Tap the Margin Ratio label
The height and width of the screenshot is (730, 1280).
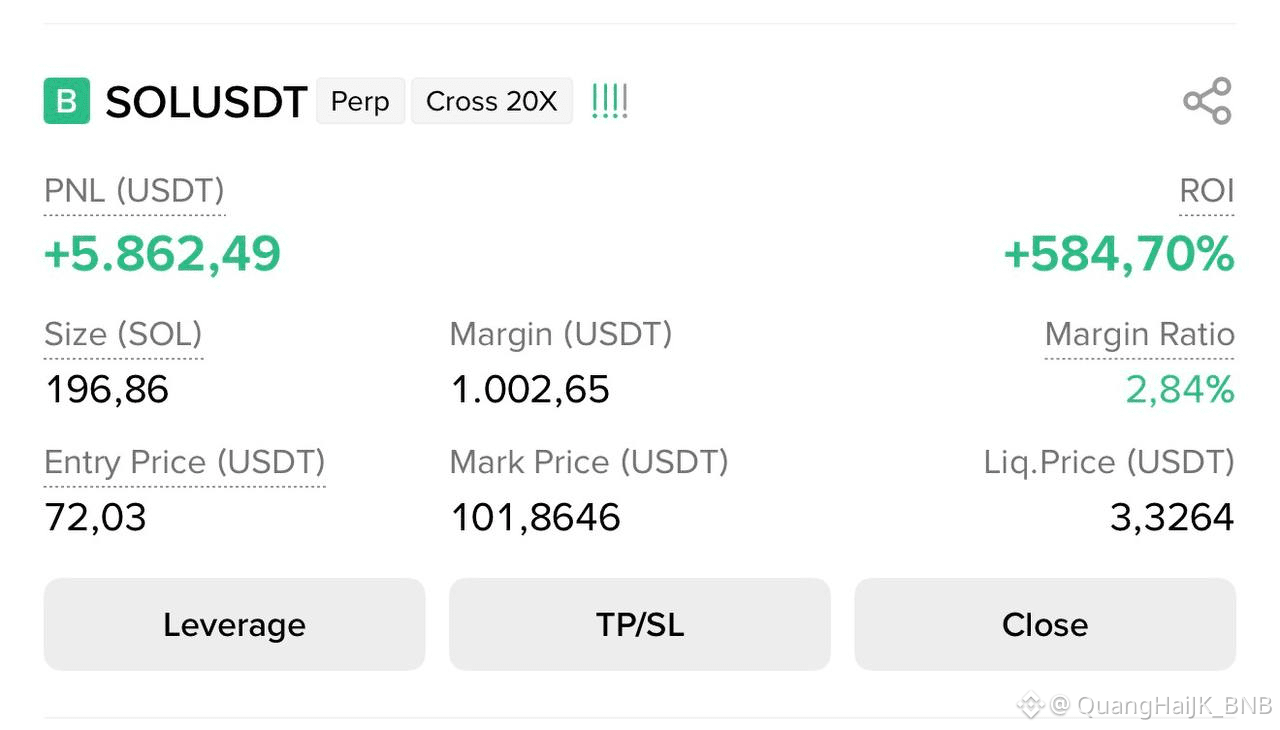point(1140,334)
